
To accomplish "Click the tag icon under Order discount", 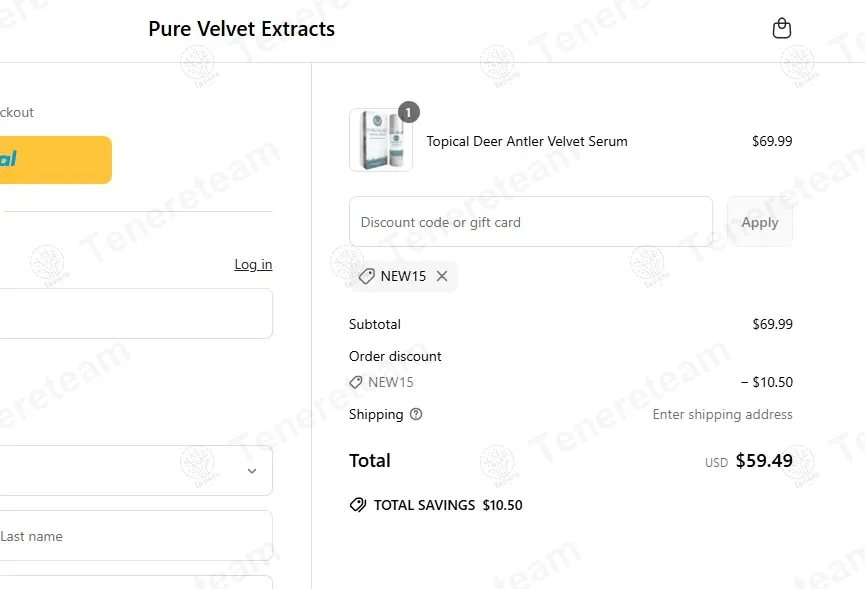I will (356, 382).
